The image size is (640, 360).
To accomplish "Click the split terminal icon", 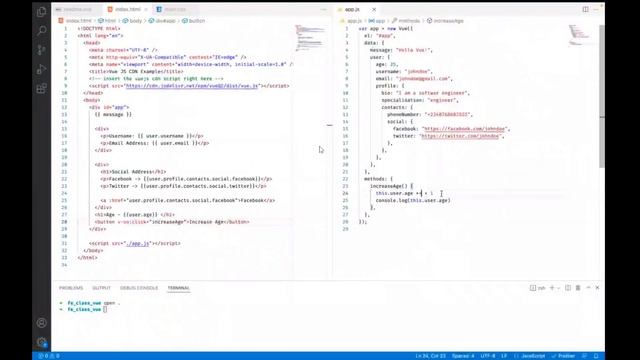I will pyautogui.click(x=568, y=288).
